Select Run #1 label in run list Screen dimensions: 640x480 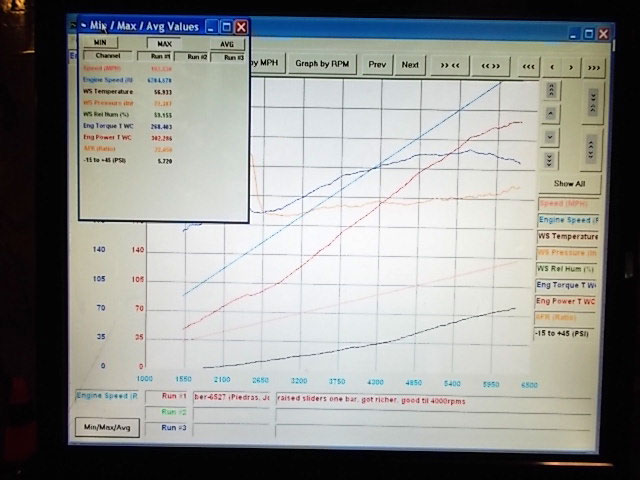tap(174, 396)
